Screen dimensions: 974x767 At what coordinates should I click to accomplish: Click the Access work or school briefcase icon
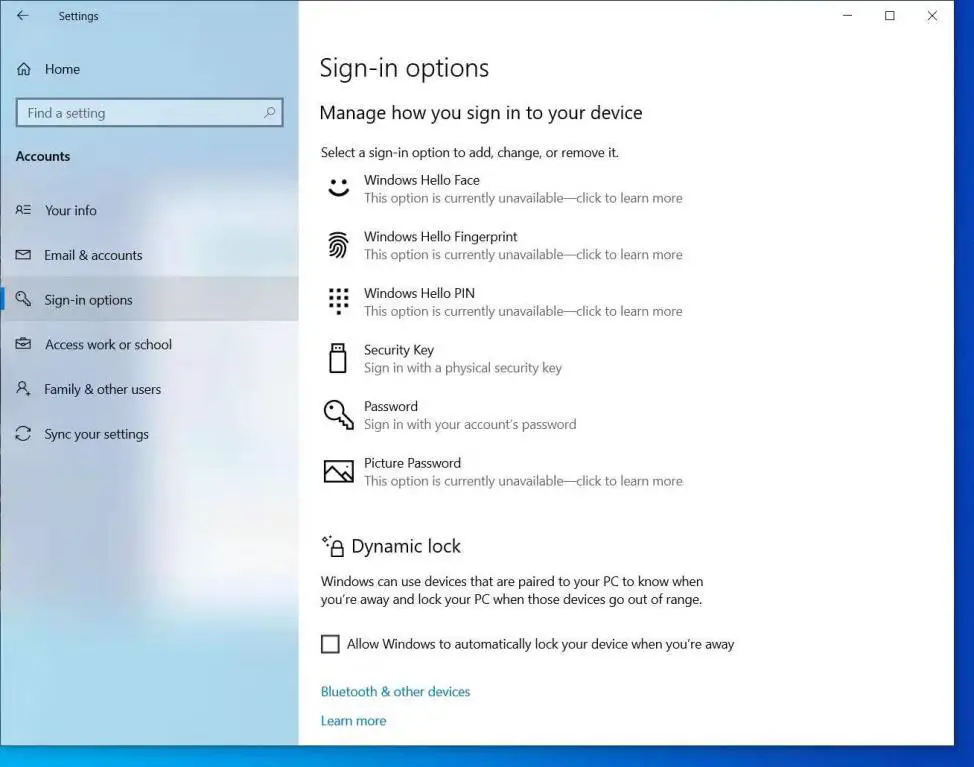[23, 343]
